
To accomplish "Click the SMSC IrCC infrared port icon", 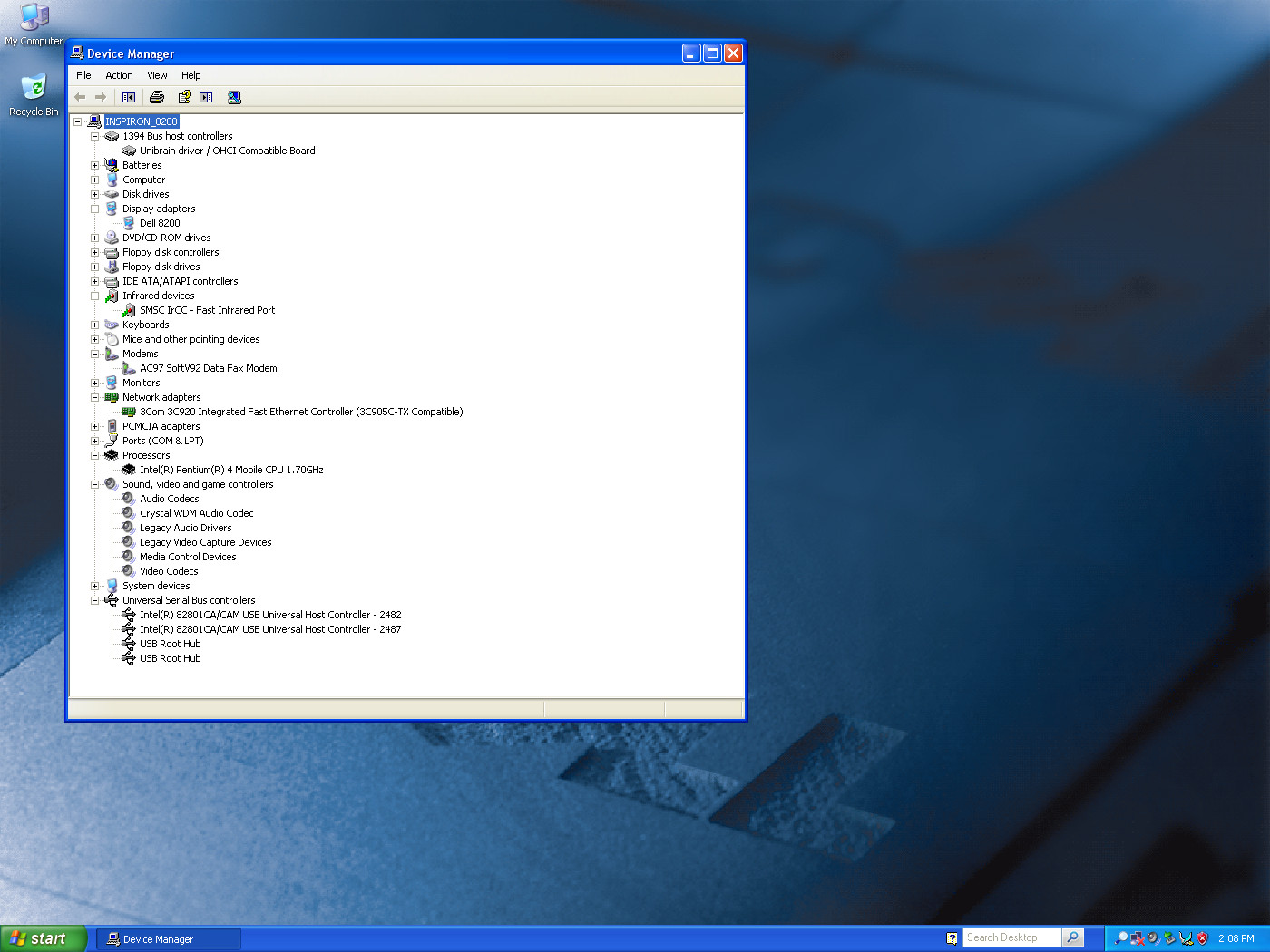I will coord(129,310).
